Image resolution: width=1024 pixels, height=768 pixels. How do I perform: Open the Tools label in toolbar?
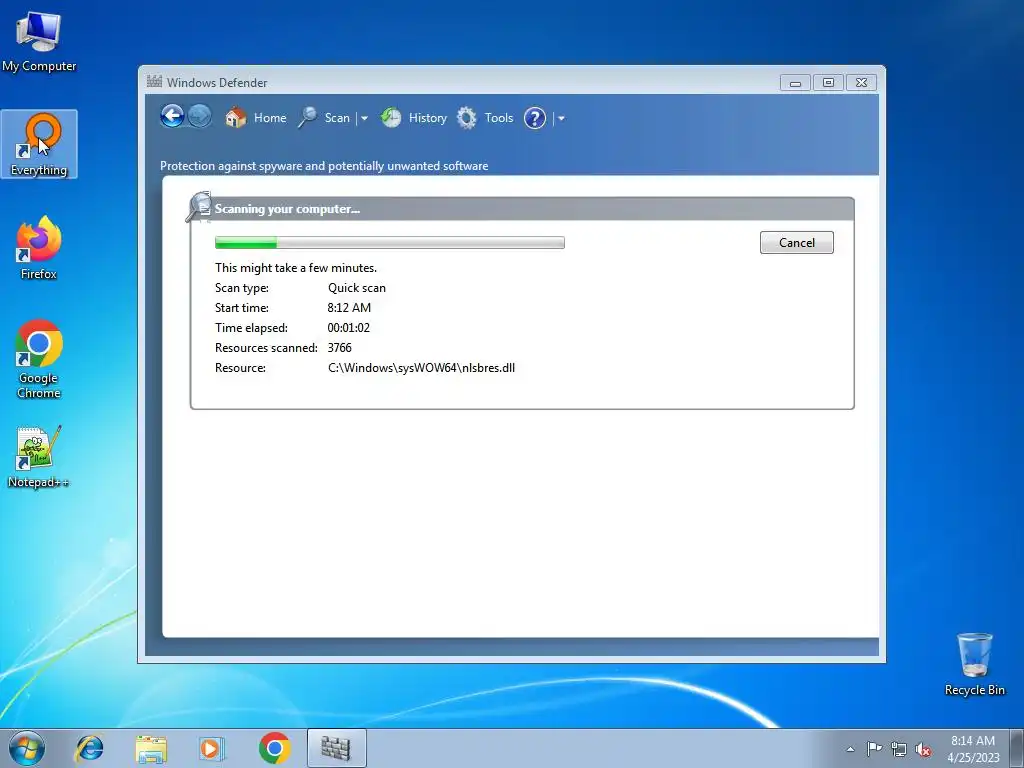pyautogui.click(x=499, y=118)
